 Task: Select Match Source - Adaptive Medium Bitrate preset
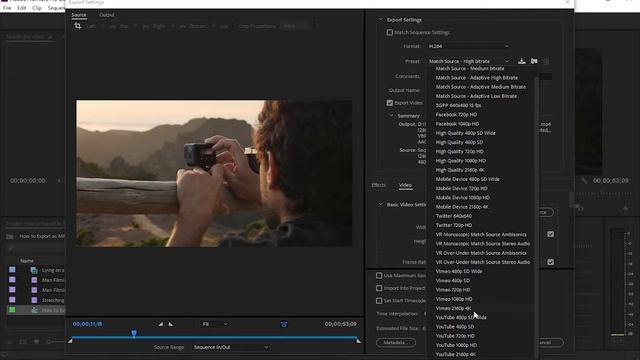480,87
